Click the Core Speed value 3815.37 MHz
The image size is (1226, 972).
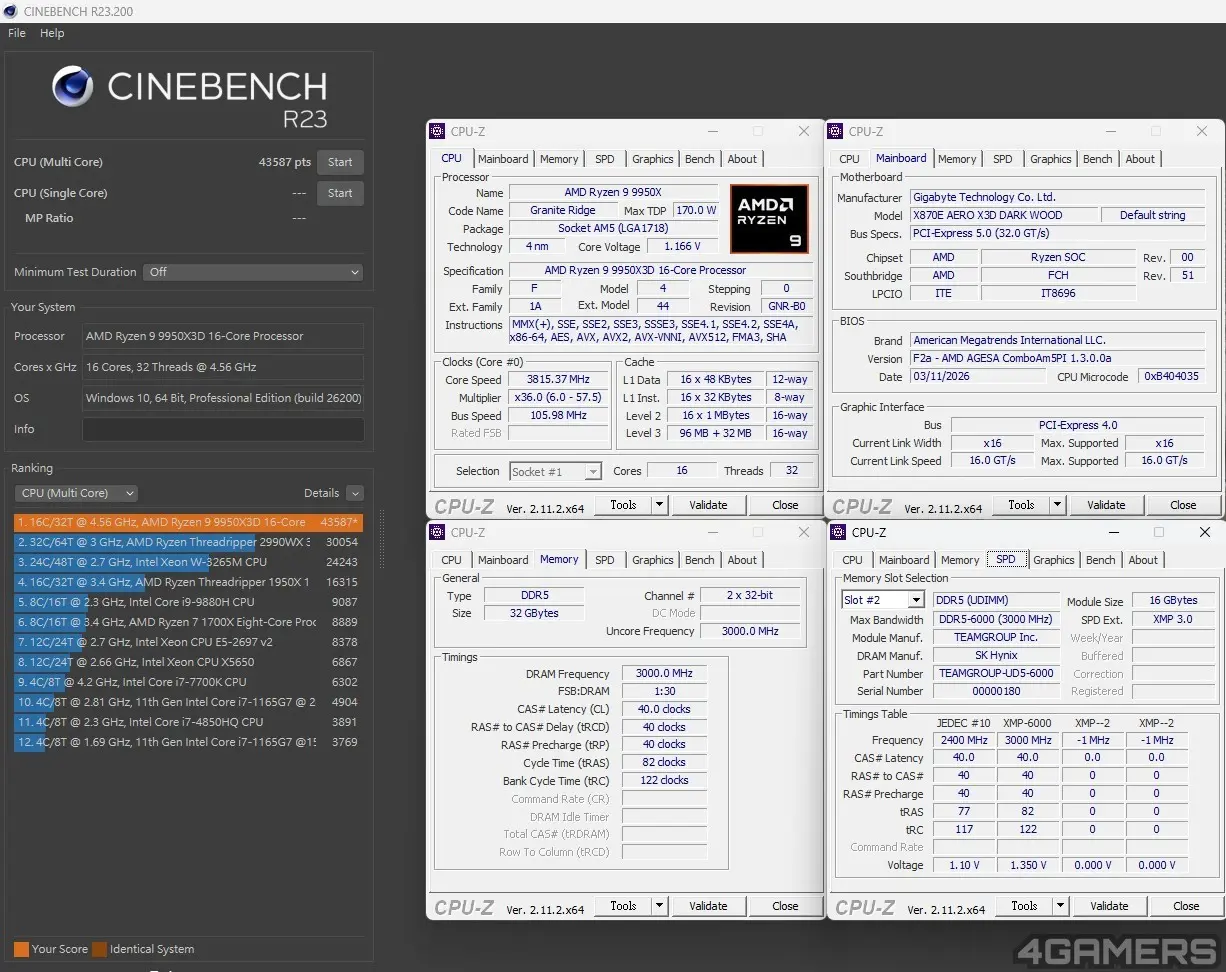(x=558, y=380)
